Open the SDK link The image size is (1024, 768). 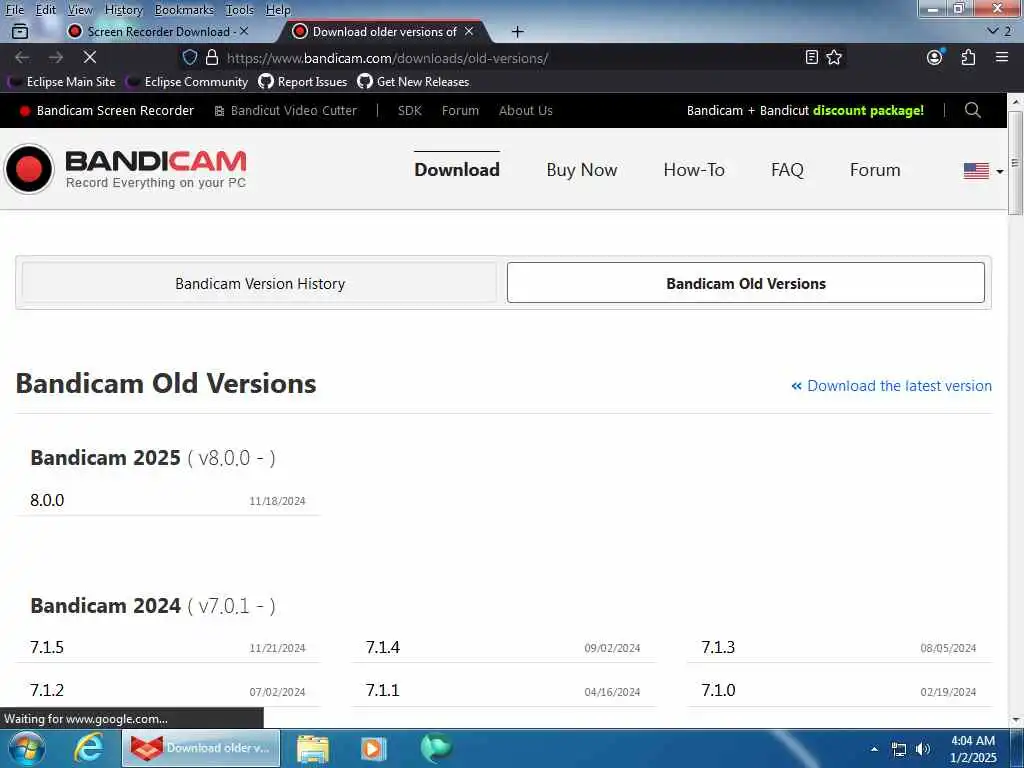pyautogui.click(x=409, y=110)
